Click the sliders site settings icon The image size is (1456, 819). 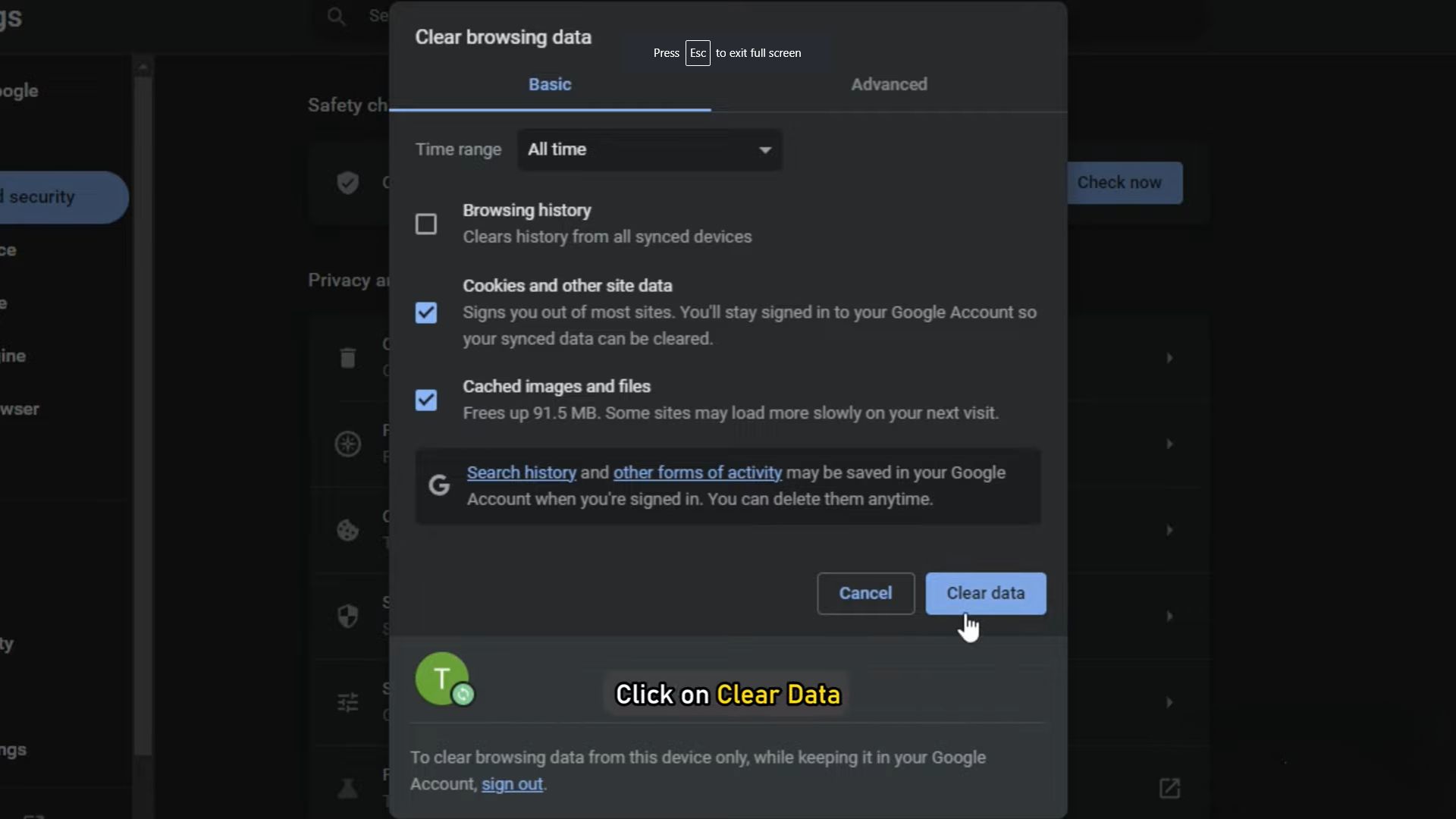coord(348,702)
